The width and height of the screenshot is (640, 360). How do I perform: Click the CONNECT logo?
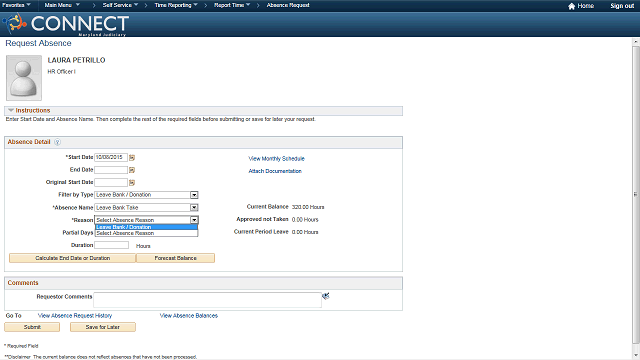[x=66, y=24]
